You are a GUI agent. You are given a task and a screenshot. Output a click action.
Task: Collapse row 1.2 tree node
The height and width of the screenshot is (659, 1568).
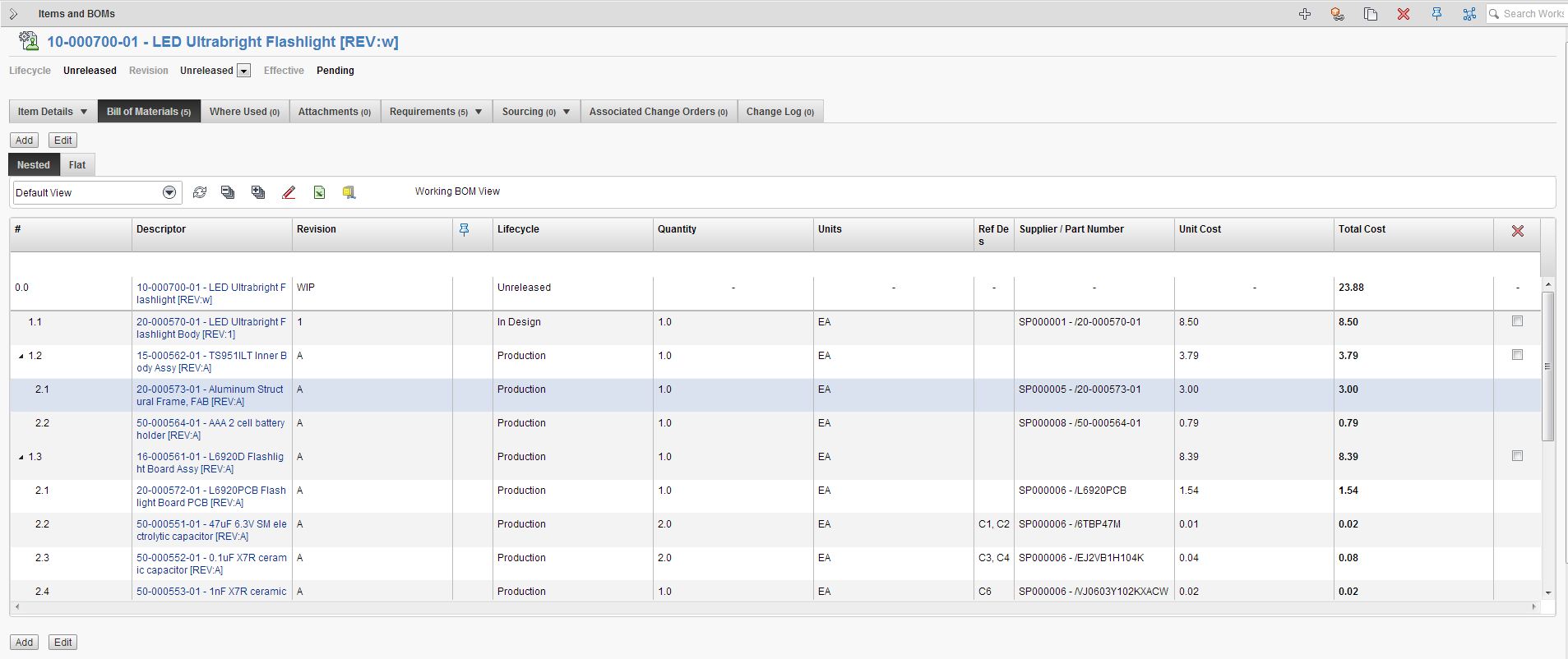coord(21,357)
